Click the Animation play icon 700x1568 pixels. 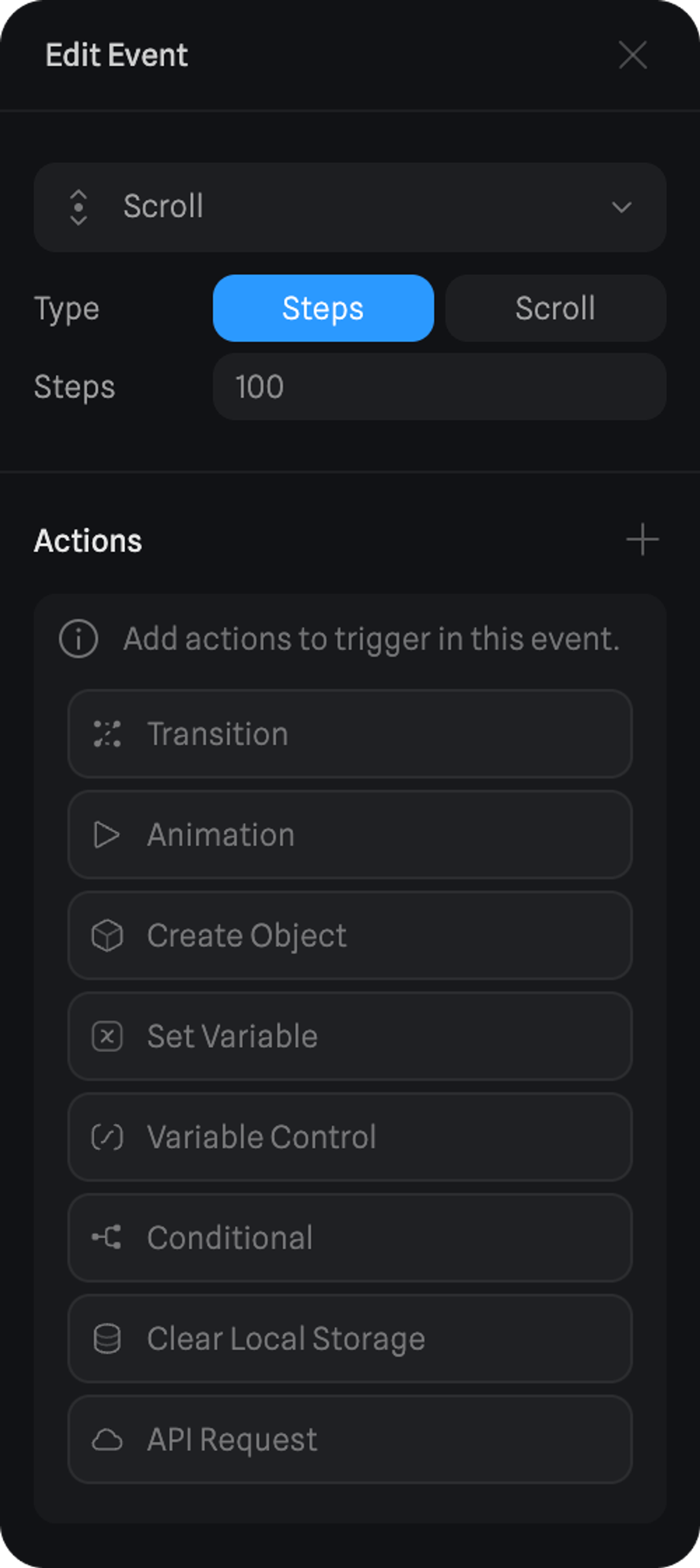coord(107,834)
